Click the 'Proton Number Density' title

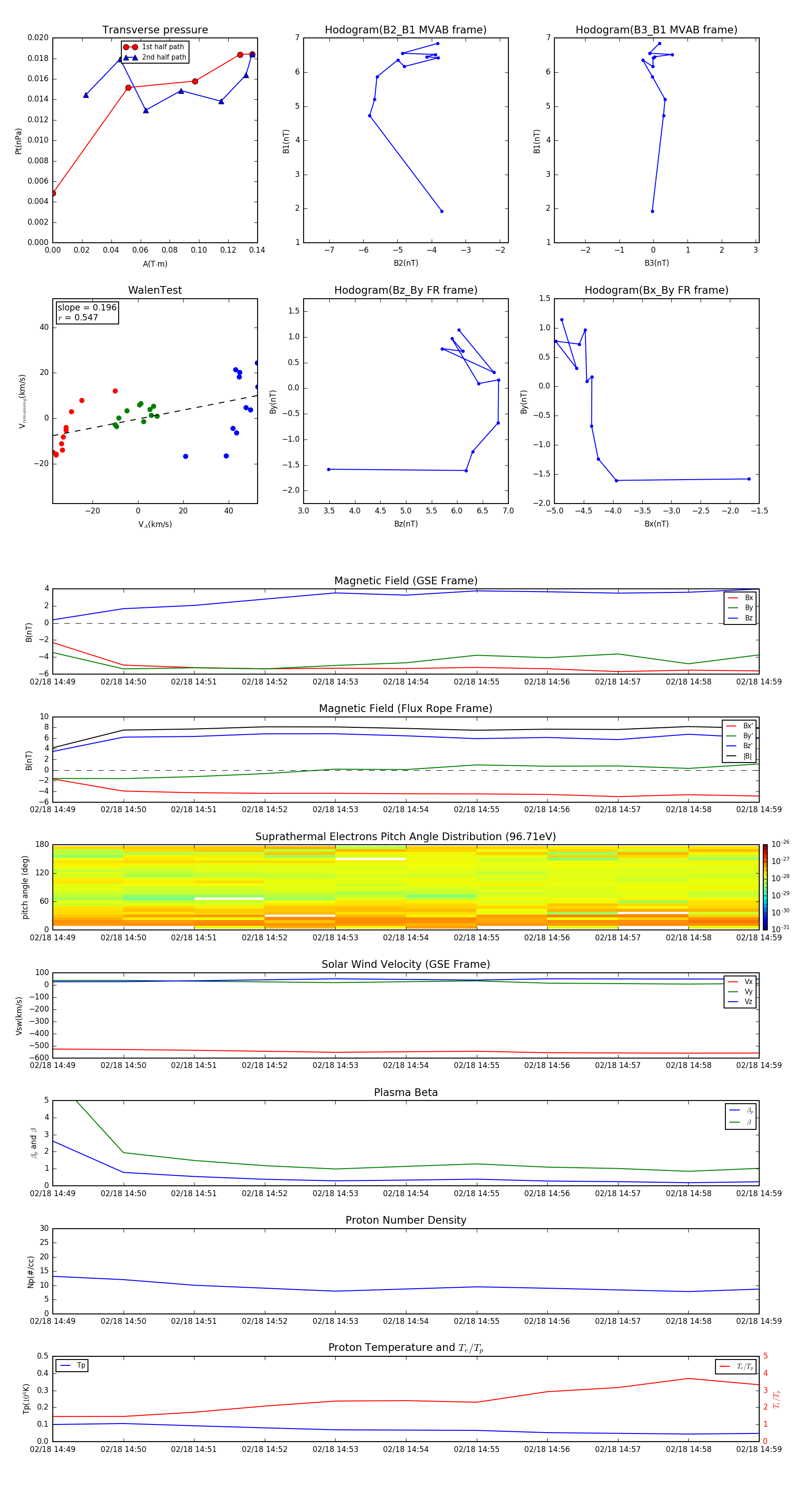pos(406,1220)
